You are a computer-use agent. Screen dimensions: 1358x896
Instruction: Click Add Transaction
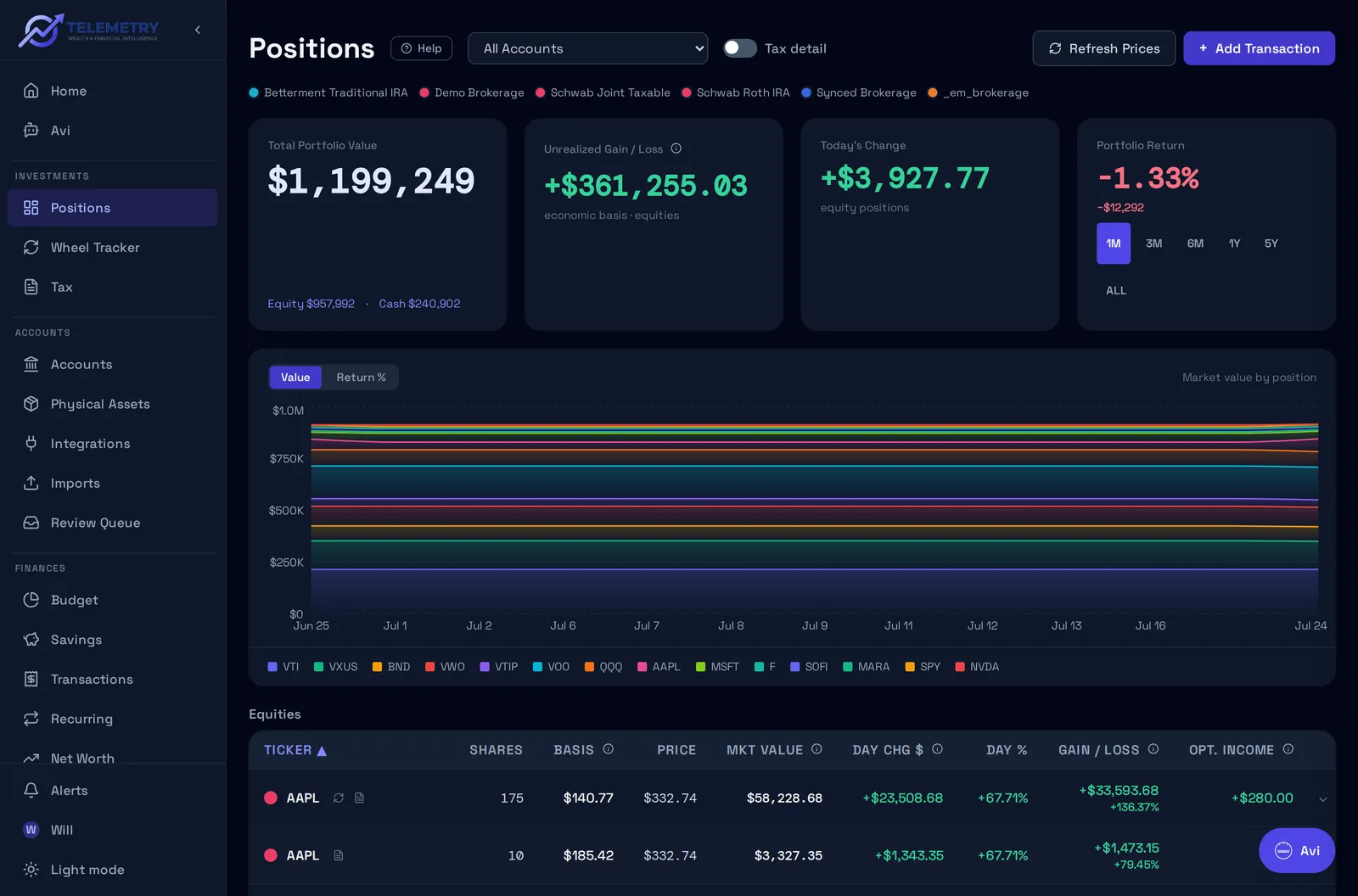[x=1259, y=48]
